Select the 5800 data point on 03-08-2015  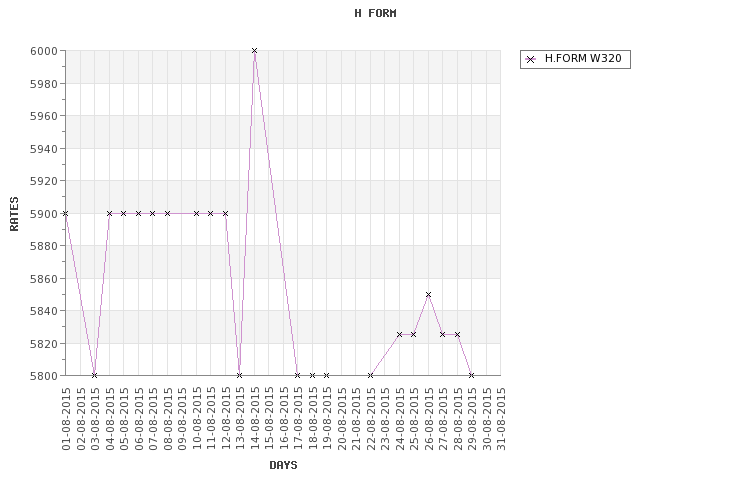tap(95, 376)
